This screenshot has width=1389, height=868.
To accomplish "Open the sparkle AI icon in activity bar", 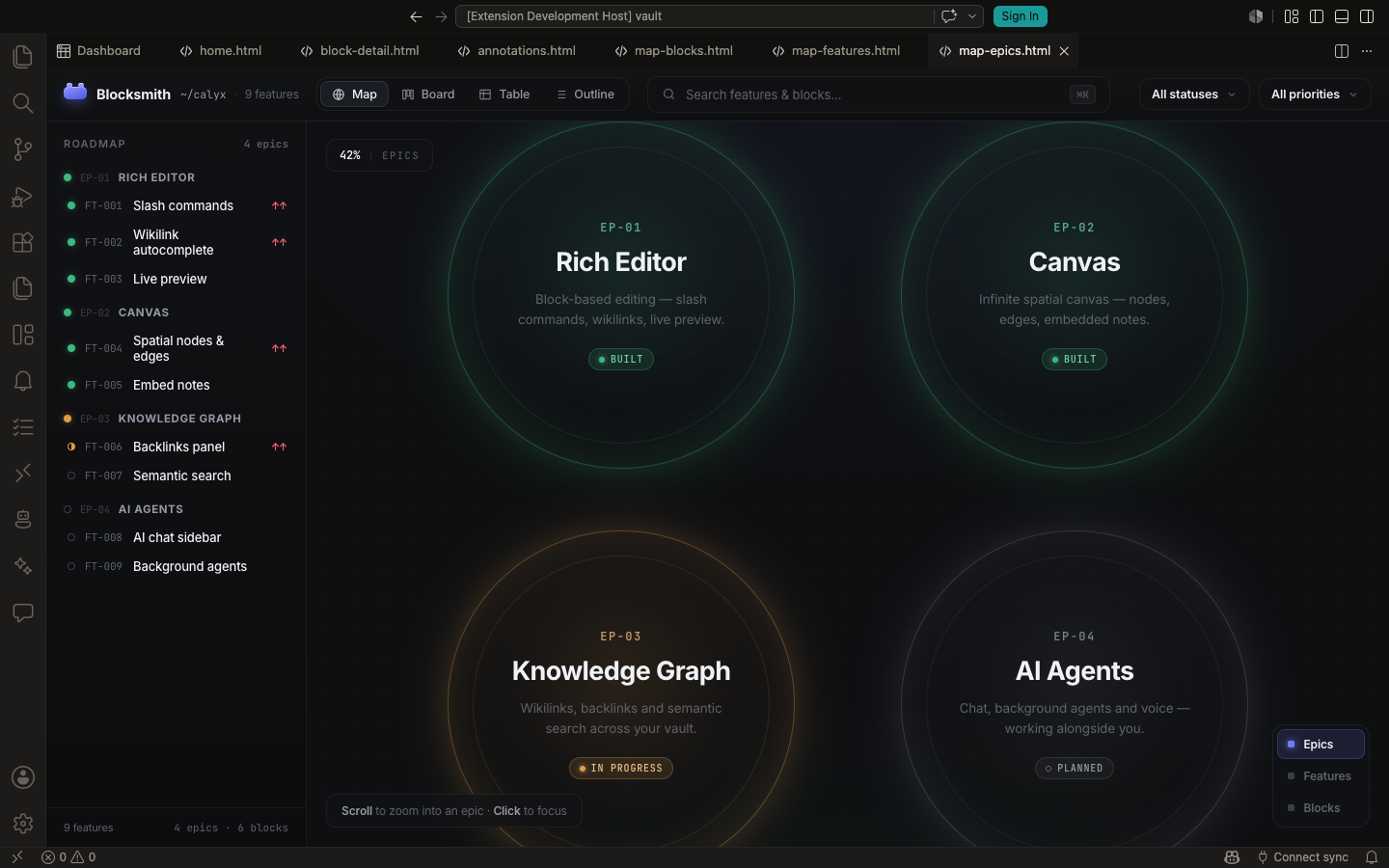I will (23, 566).
